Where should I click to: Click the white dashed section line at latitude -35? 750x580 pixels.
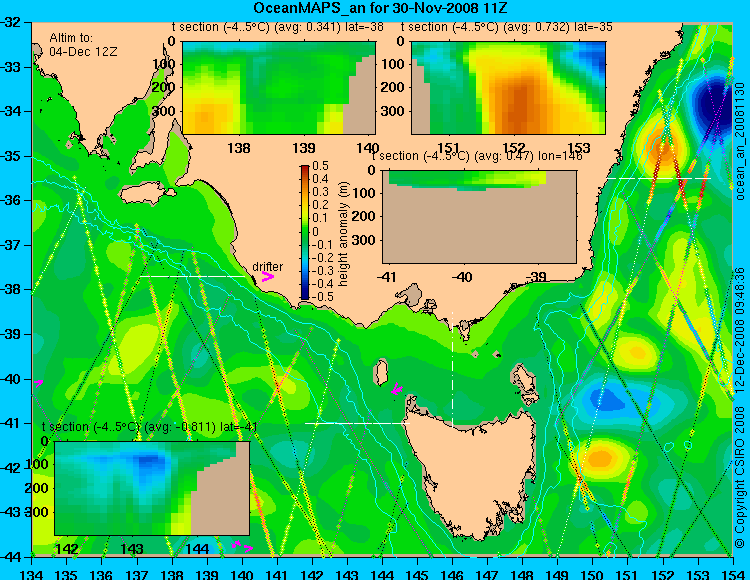pyautogui.click(x=659, y=178)
